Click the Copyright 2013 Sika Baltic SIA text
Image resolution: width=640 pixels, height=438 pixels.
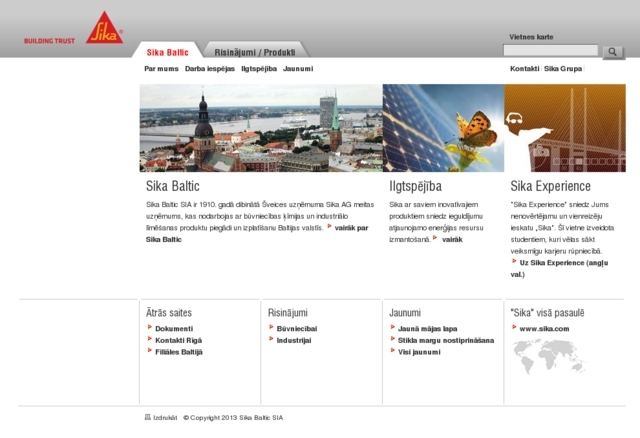coord(233,418)
